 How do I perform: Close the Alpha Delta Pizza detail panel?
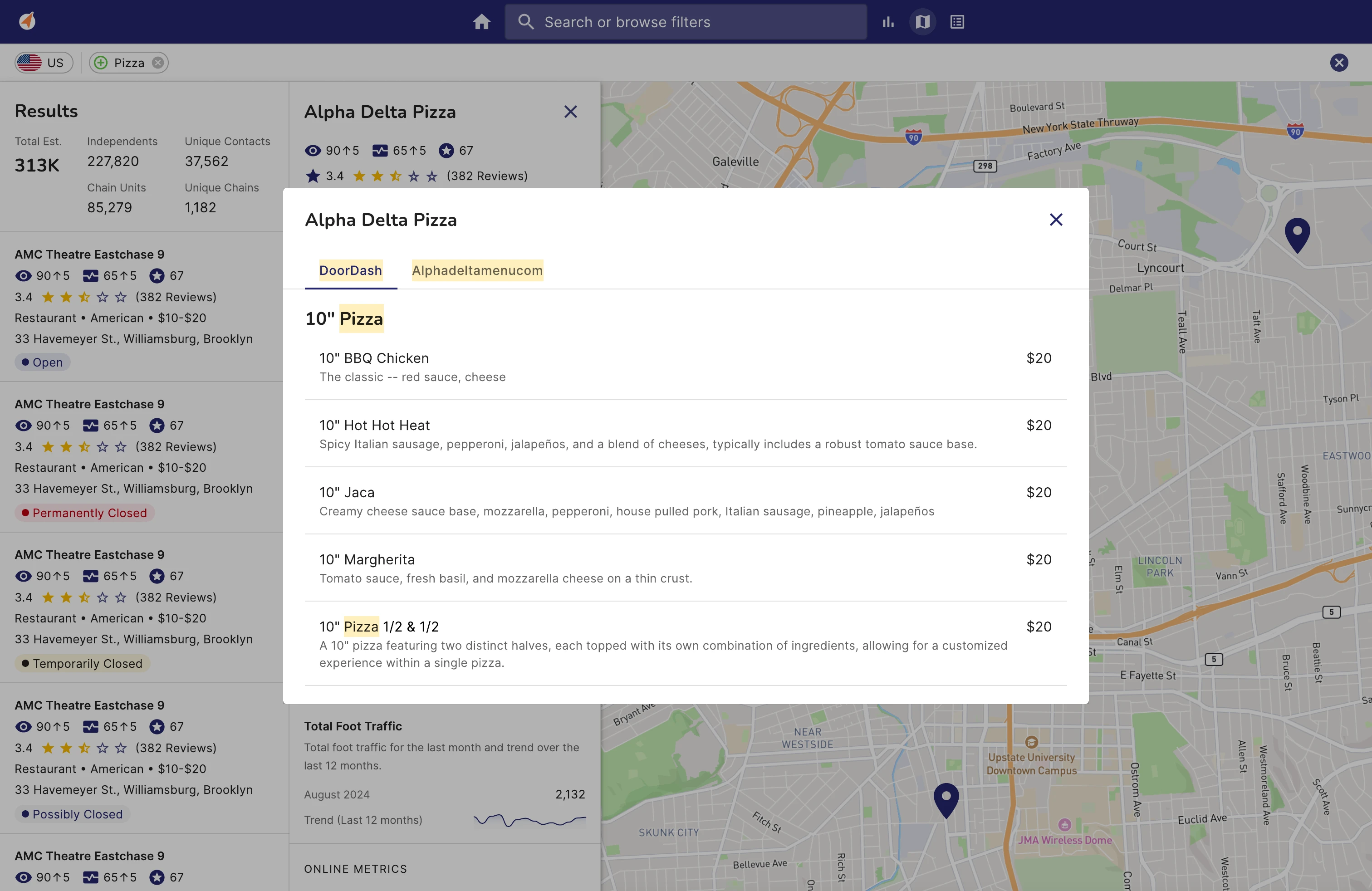click(x=570, y=112)
